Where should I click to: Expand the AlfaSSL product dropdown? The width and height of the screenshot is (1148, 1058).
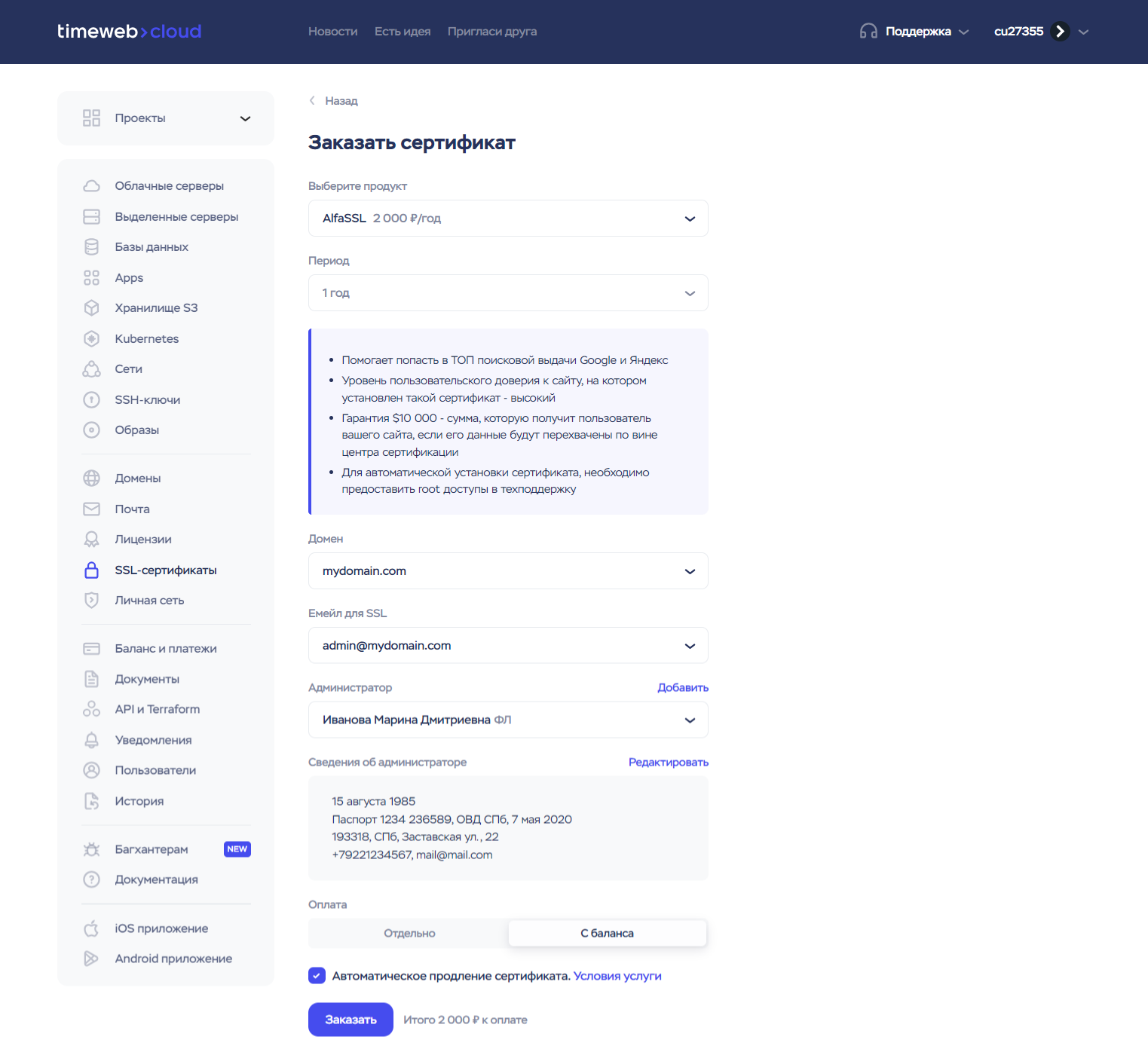[x=508, y=219]
